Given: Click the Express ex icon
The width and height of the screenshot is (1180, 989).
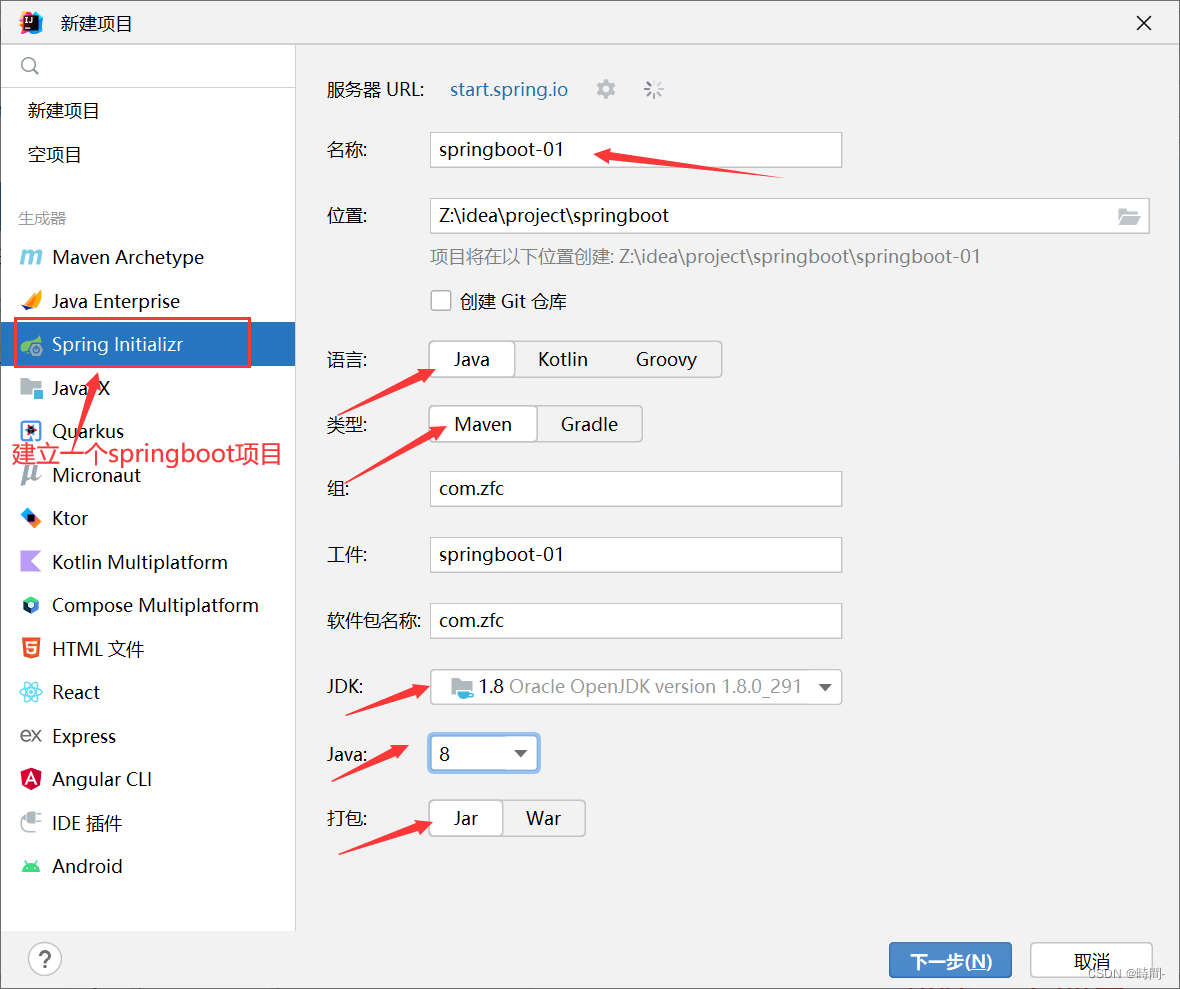Looking at the screenshot, I should [x=31, y=735].
